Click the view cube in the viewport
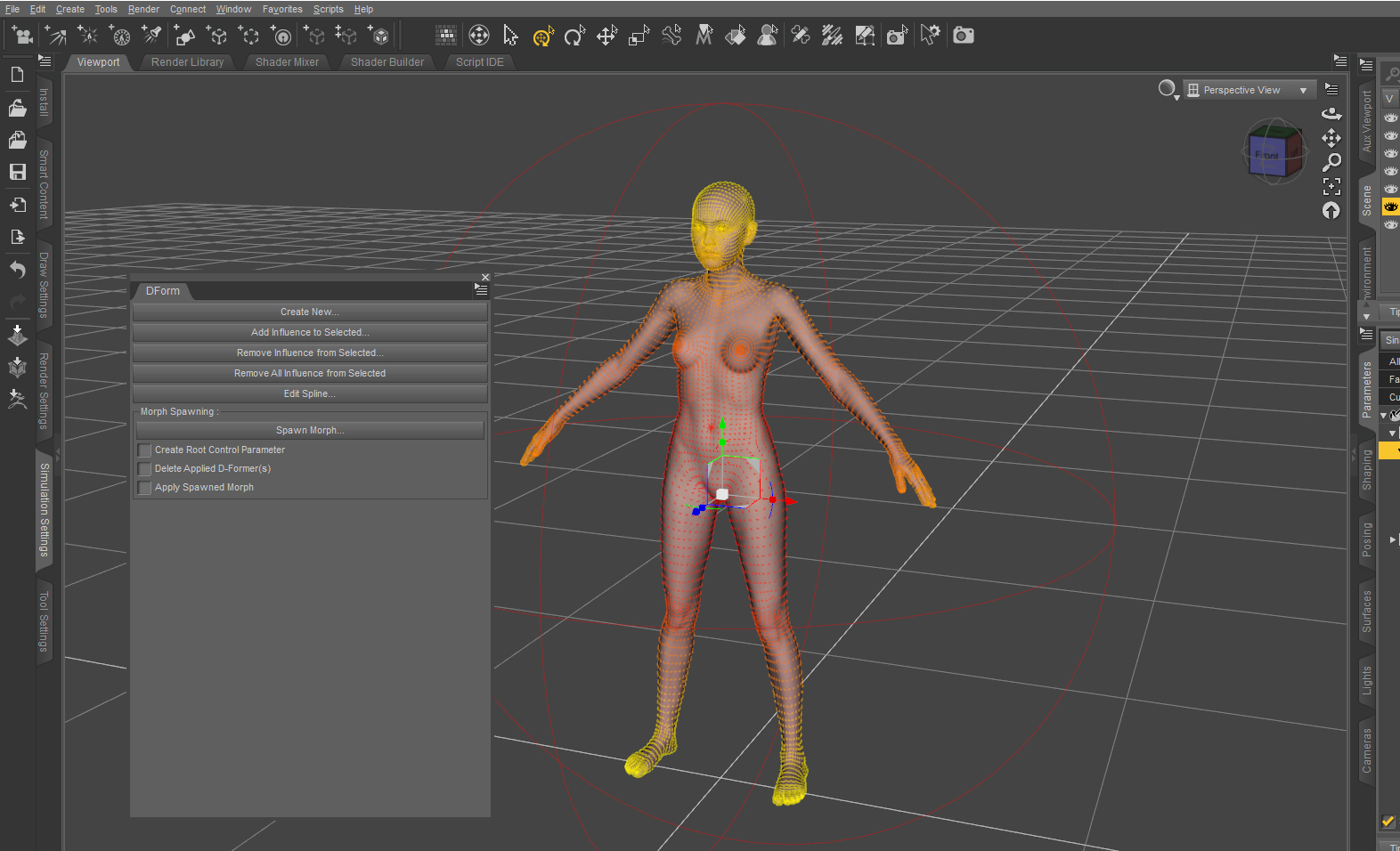This screenshot has height=851, width=1400. point(1274,152)
